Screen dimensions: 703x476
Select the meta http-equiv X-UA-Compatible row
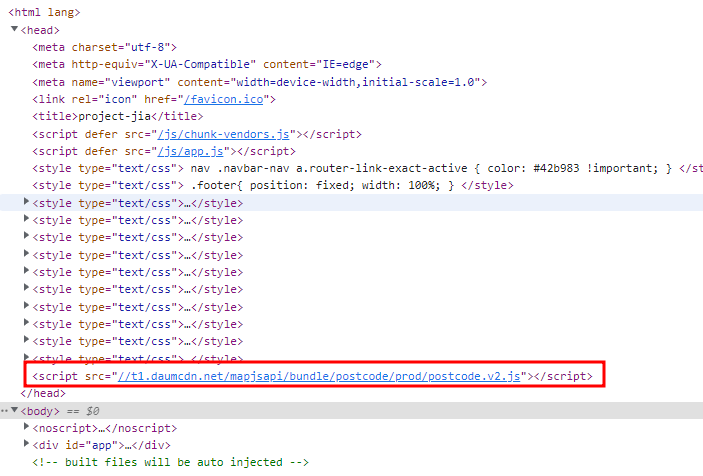point(207,64)
